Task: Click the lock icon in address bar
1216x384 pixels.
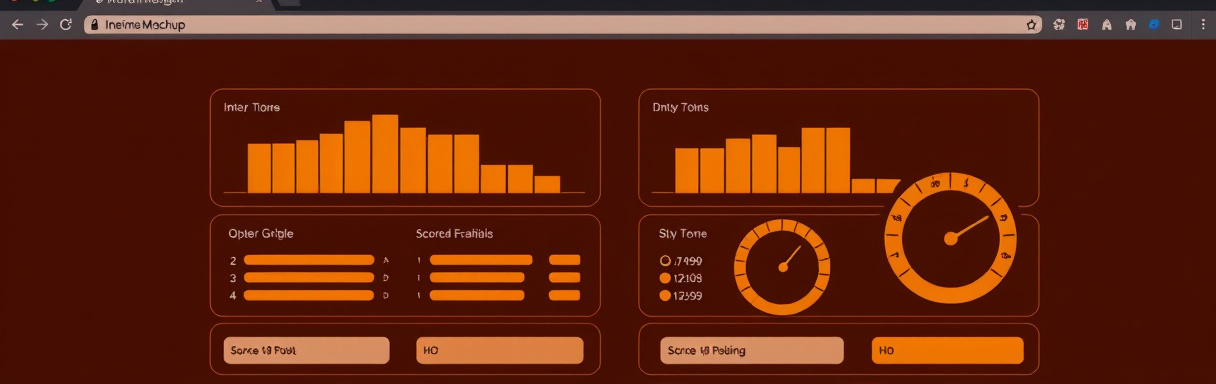Action: pyautogui.click(x=94, y=25)
